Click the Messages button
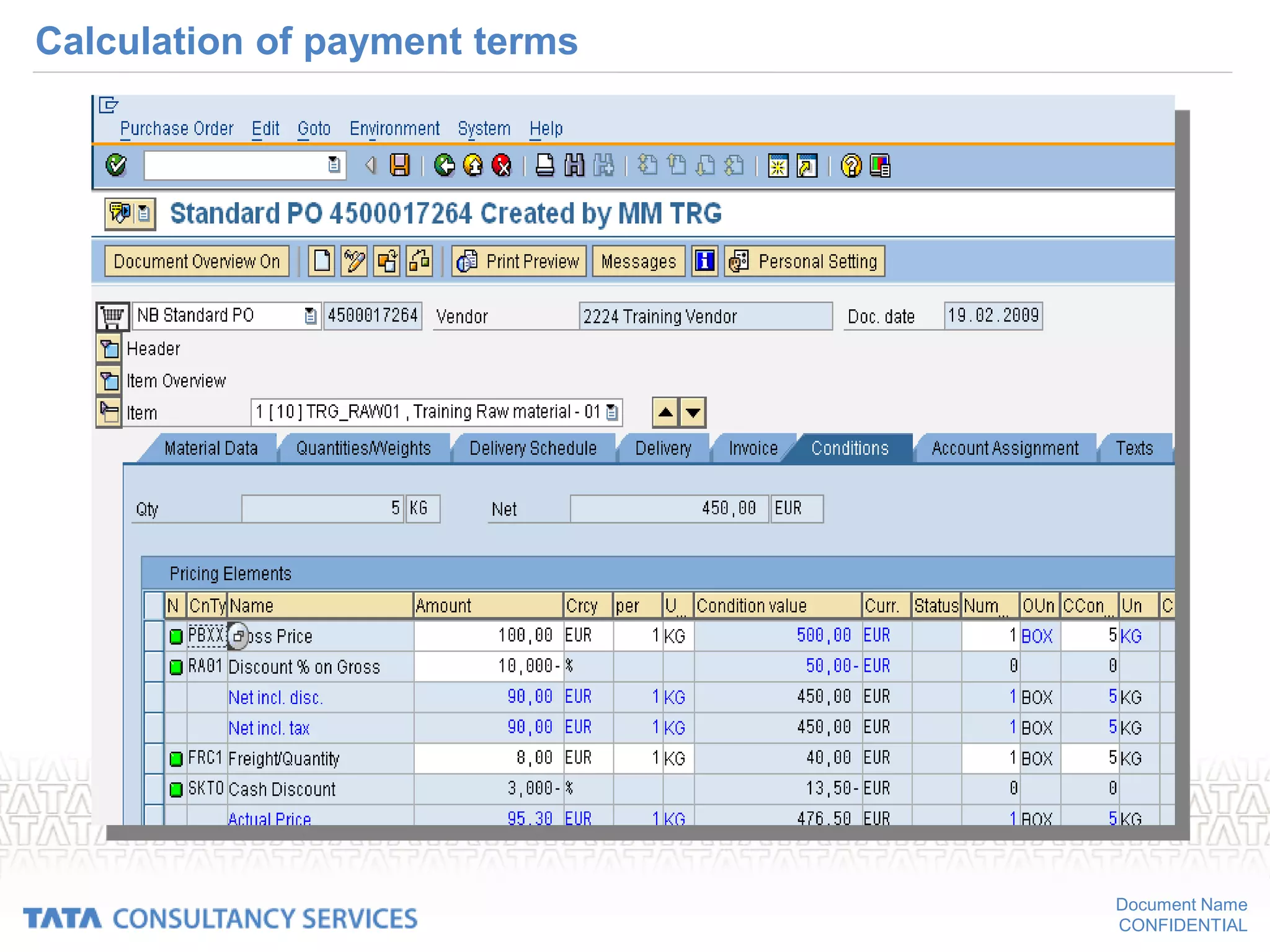This screenshot has height=952, width=1270. click(x=639, y=261)
